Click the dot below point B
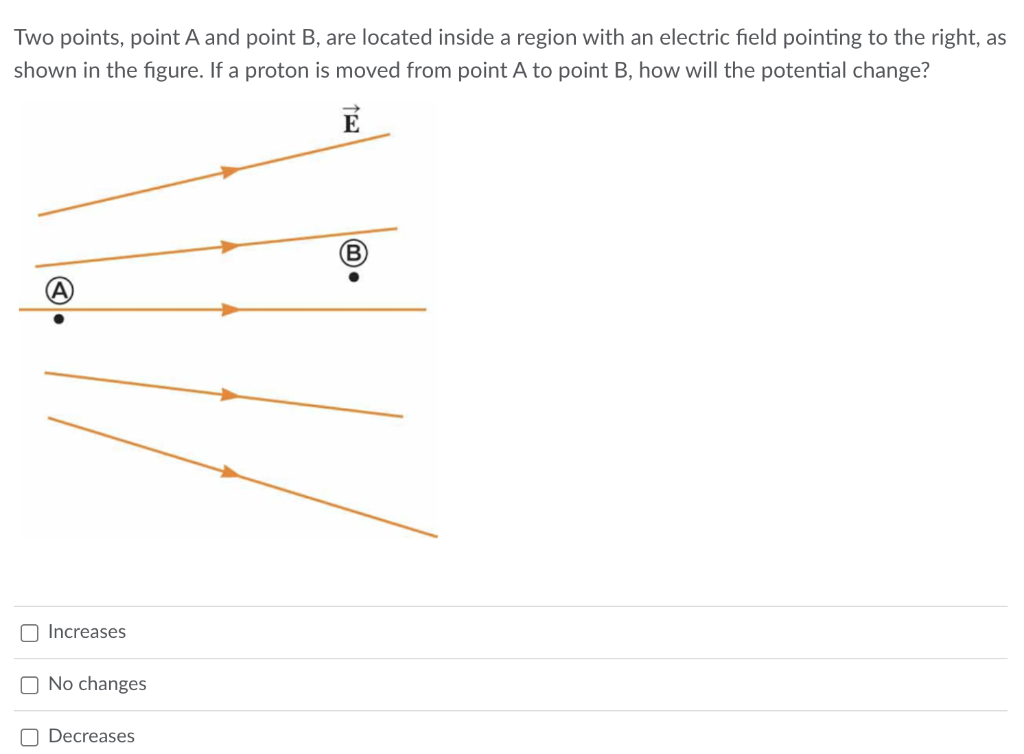The image size is (1024, 754). 353,276
